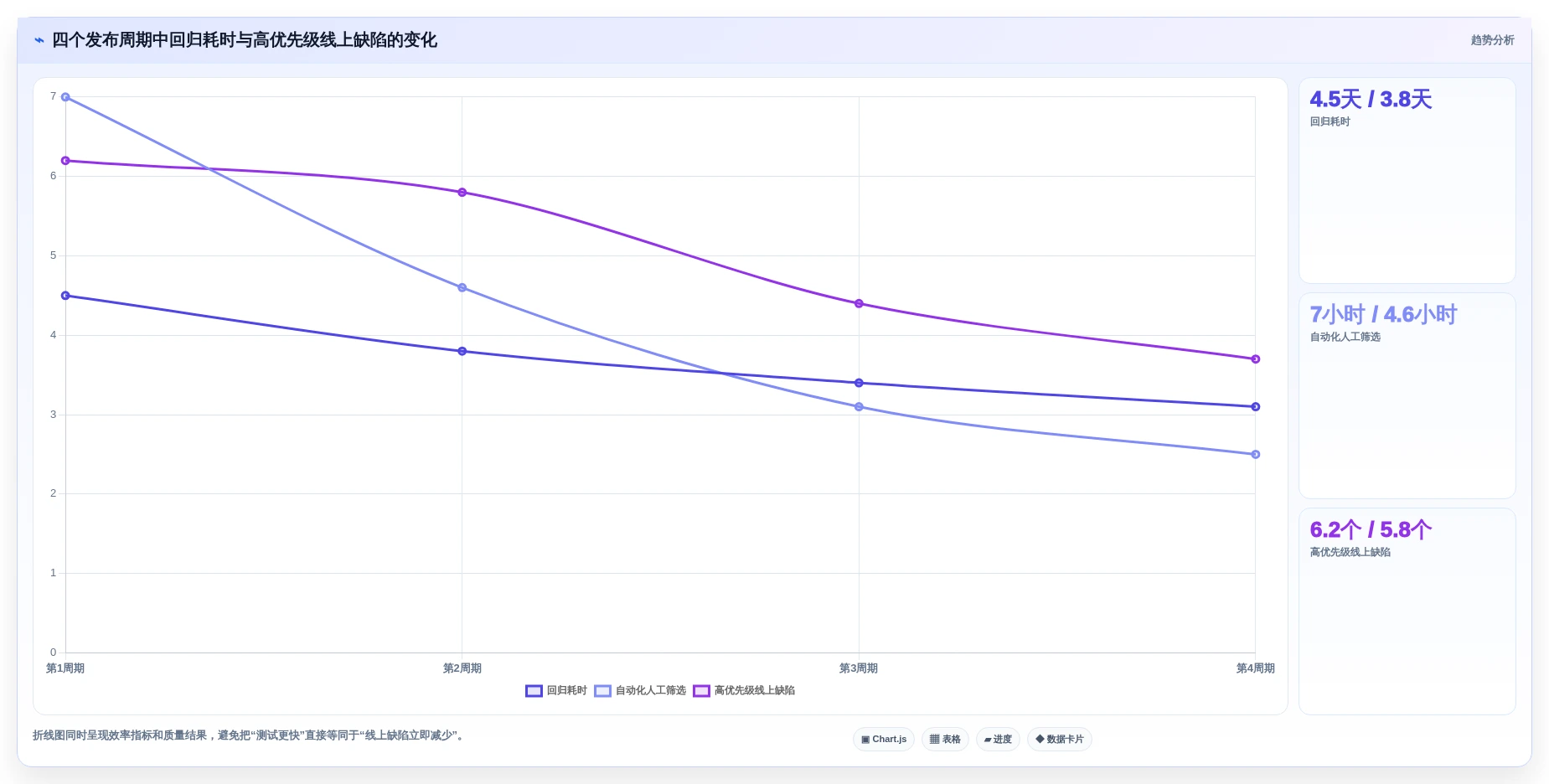
Task: Click the 第1周期 x-axis label
Action: (65, 668)
